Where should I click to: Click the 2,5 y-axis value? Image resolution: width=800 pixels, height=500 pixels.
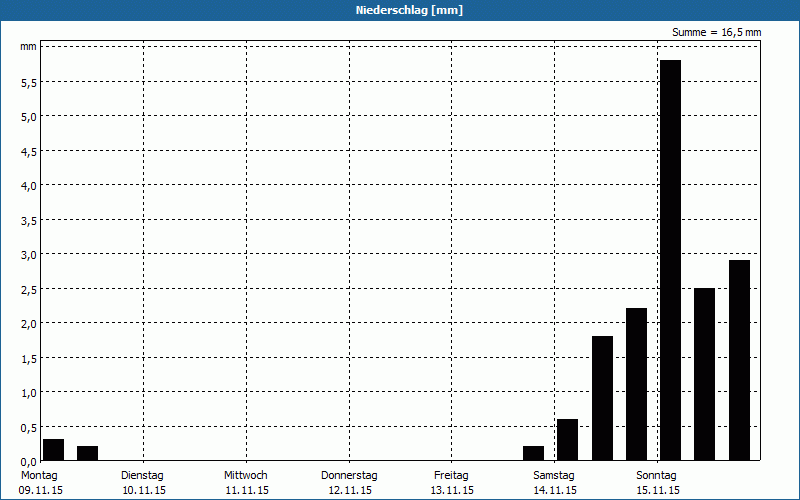pyautogui.click(x=29, y=289)
